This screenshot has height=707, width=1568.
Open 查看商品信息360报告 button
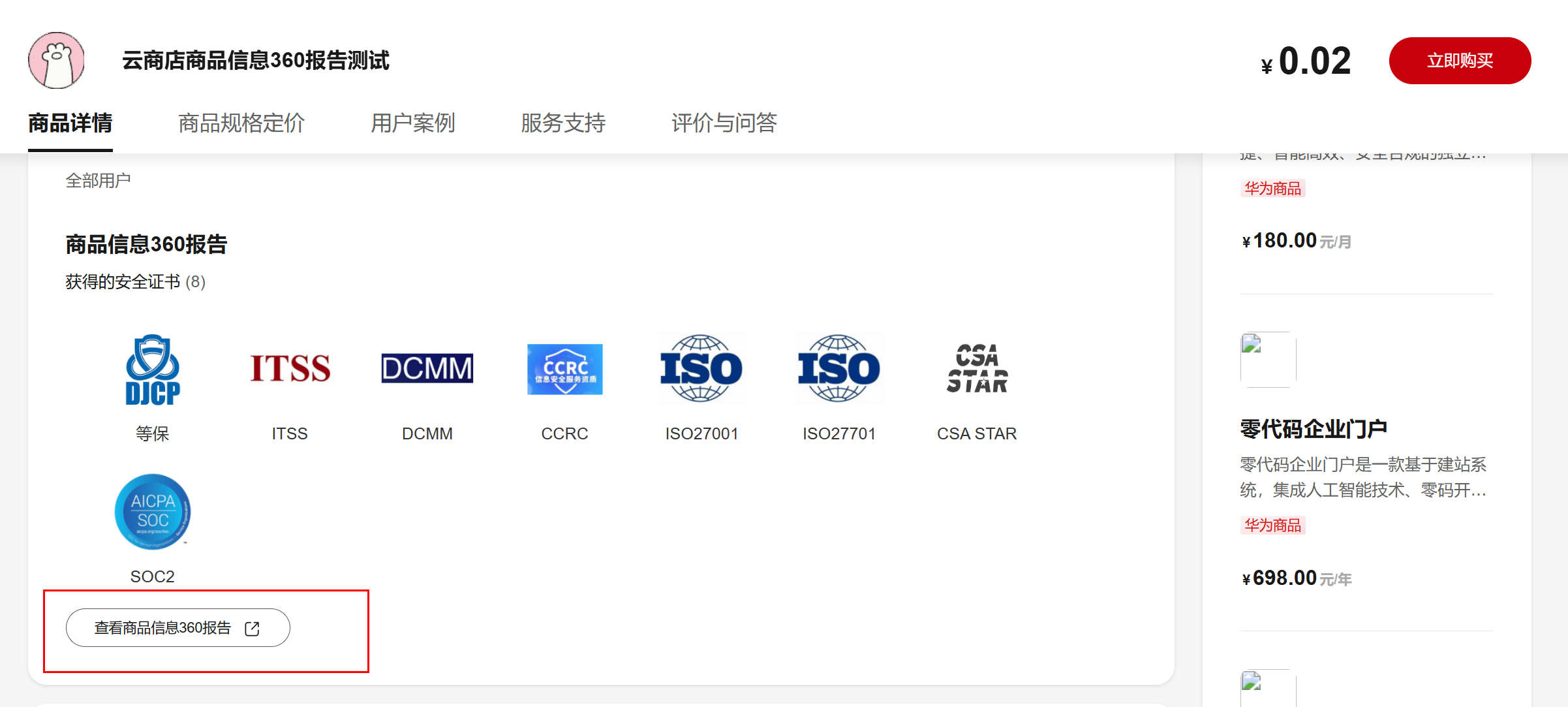pos(178,628)
